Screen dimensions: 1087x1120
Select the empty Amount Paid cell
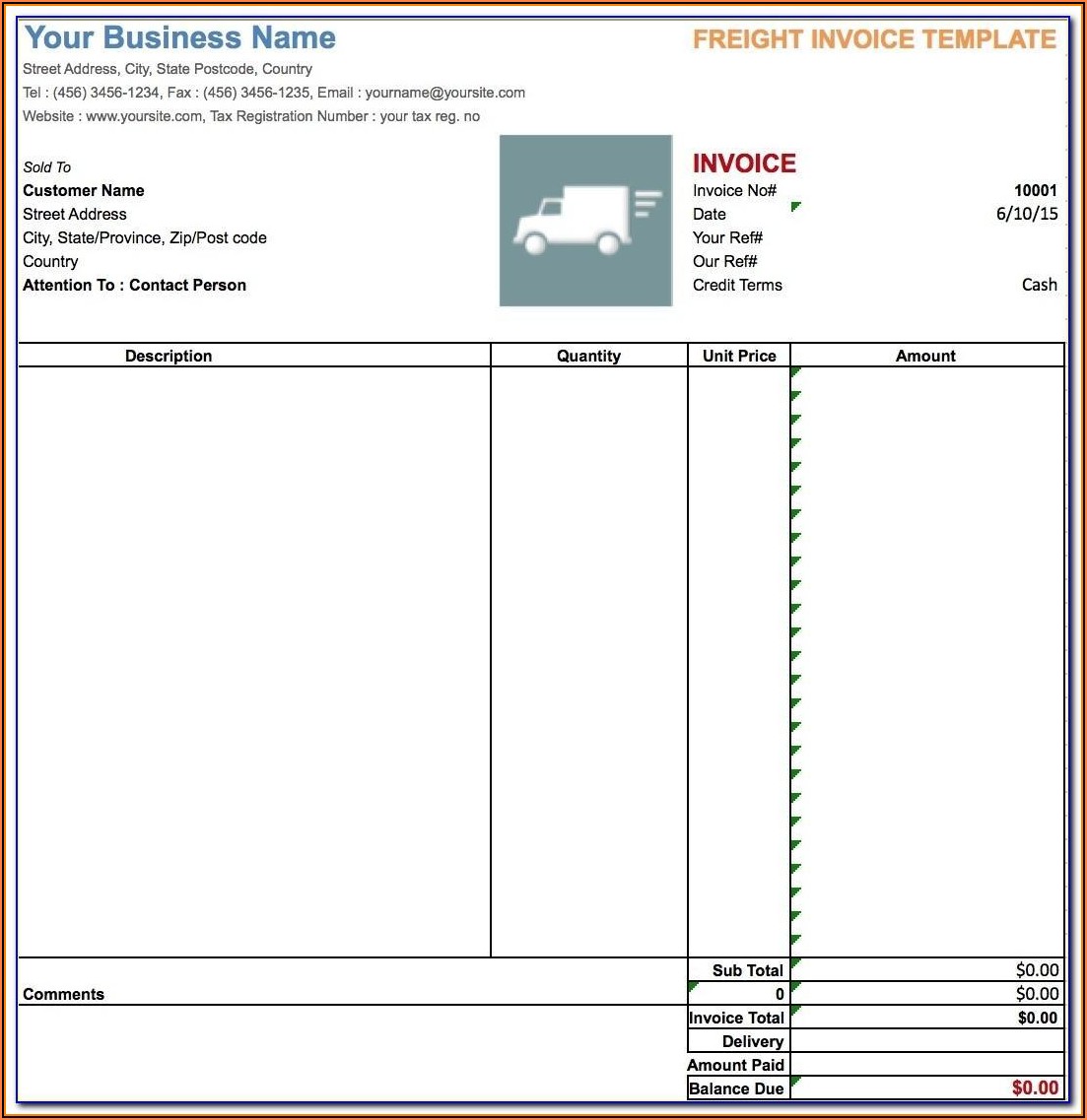pyautogui.click(x=926, y=1065)
